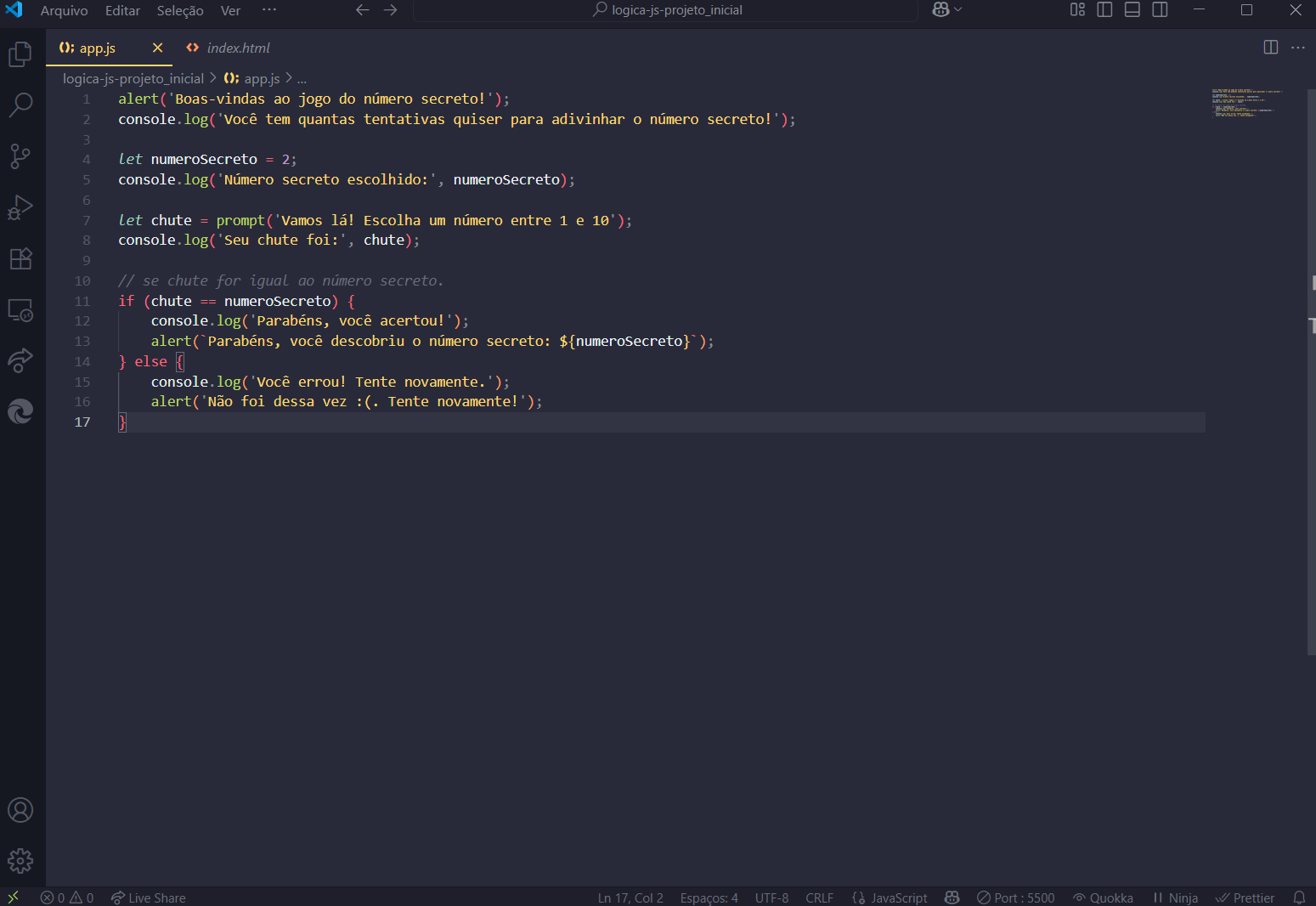Click logica-js-projeto_inicial breadcrumb folder
Screen dimensions: 1316x906
click(x=133, y=78)
